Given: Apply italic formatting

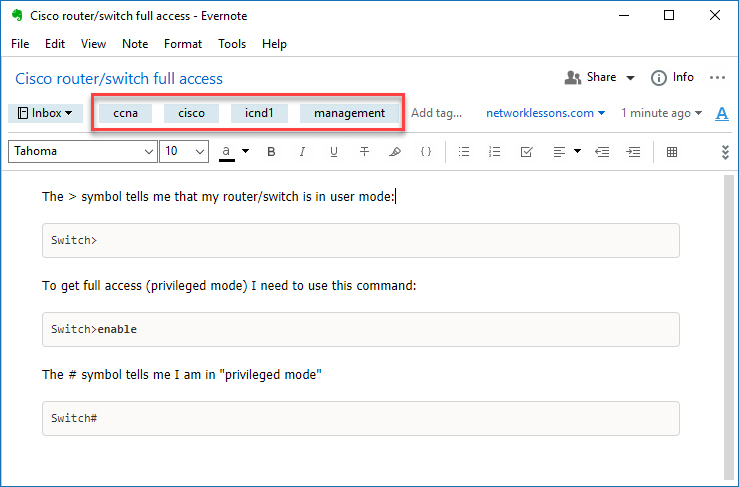Looking at the screenshot, I should point(302,152).
